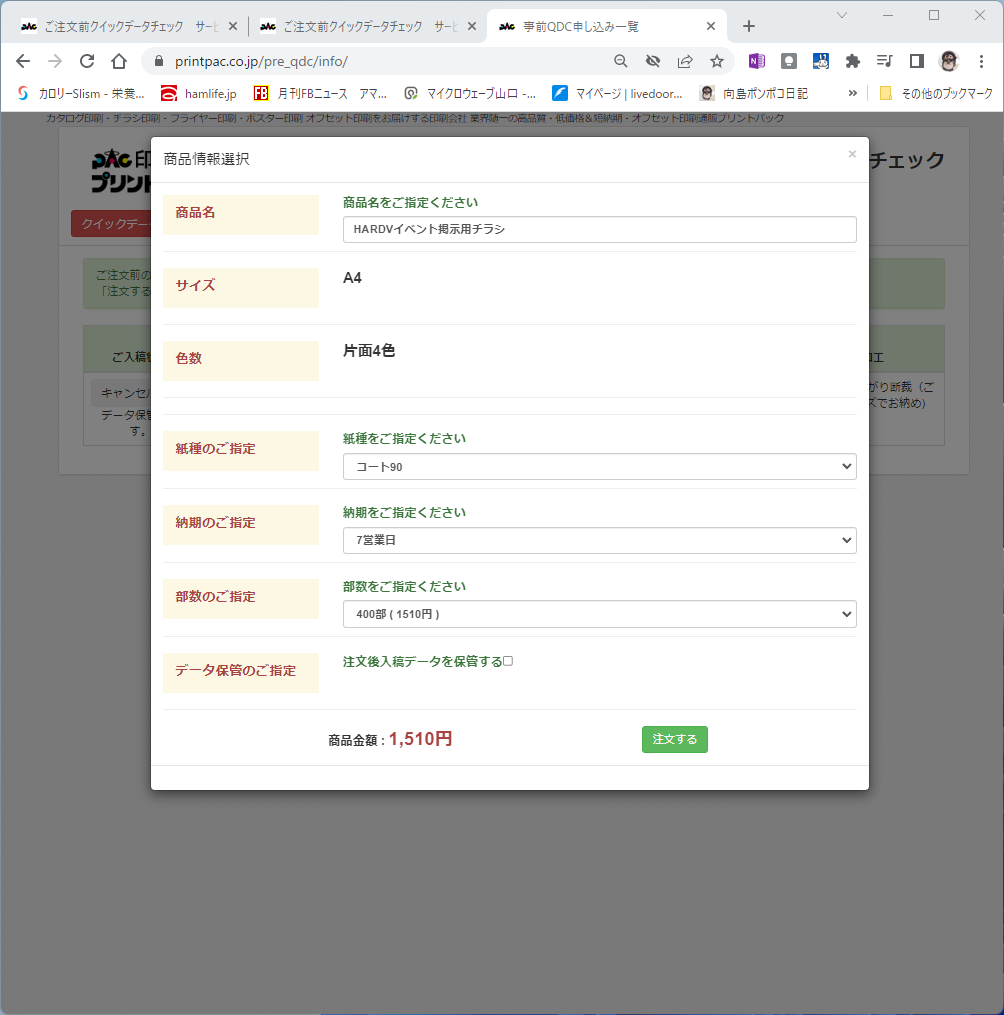Open the zoom magnifier icon in address bar
The image size is (1004, 1015).
[x=621, y=61]
